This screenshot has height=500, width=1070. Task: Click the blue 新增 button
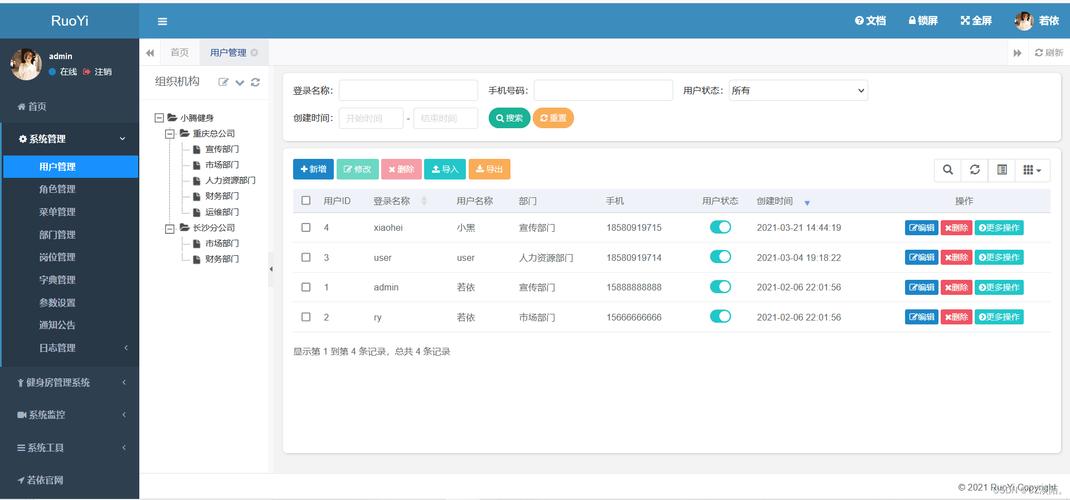click(x=313, y=169)
